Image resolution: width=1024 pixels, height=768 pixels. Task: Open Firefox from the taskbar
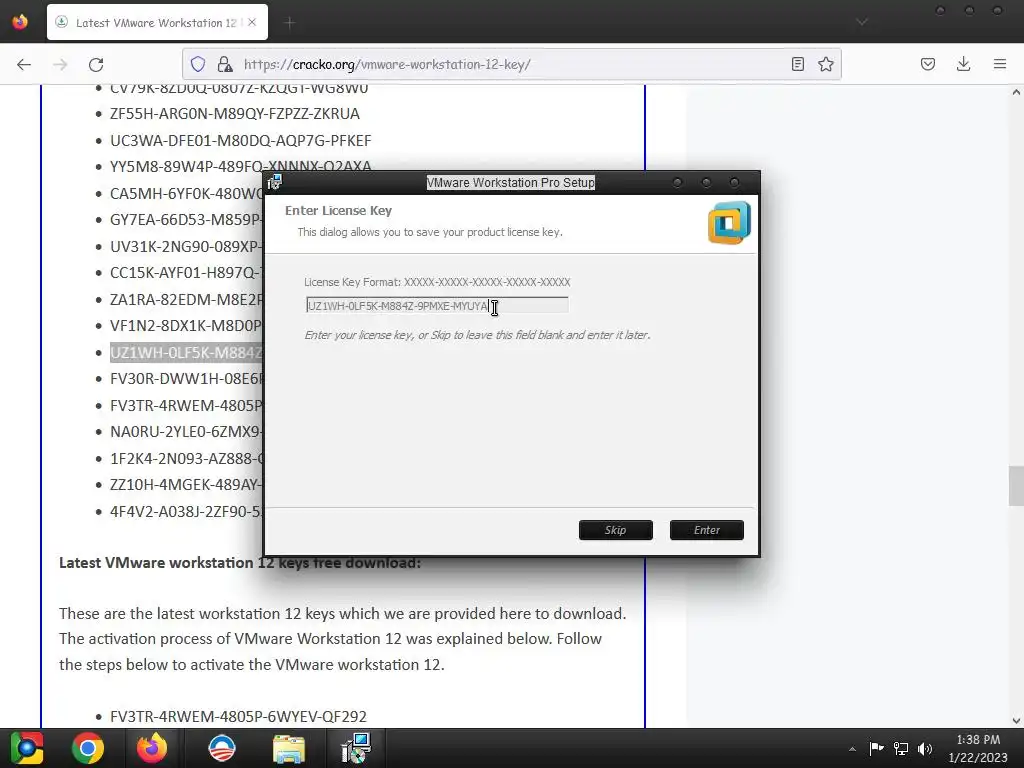click(x=152, y=748)
